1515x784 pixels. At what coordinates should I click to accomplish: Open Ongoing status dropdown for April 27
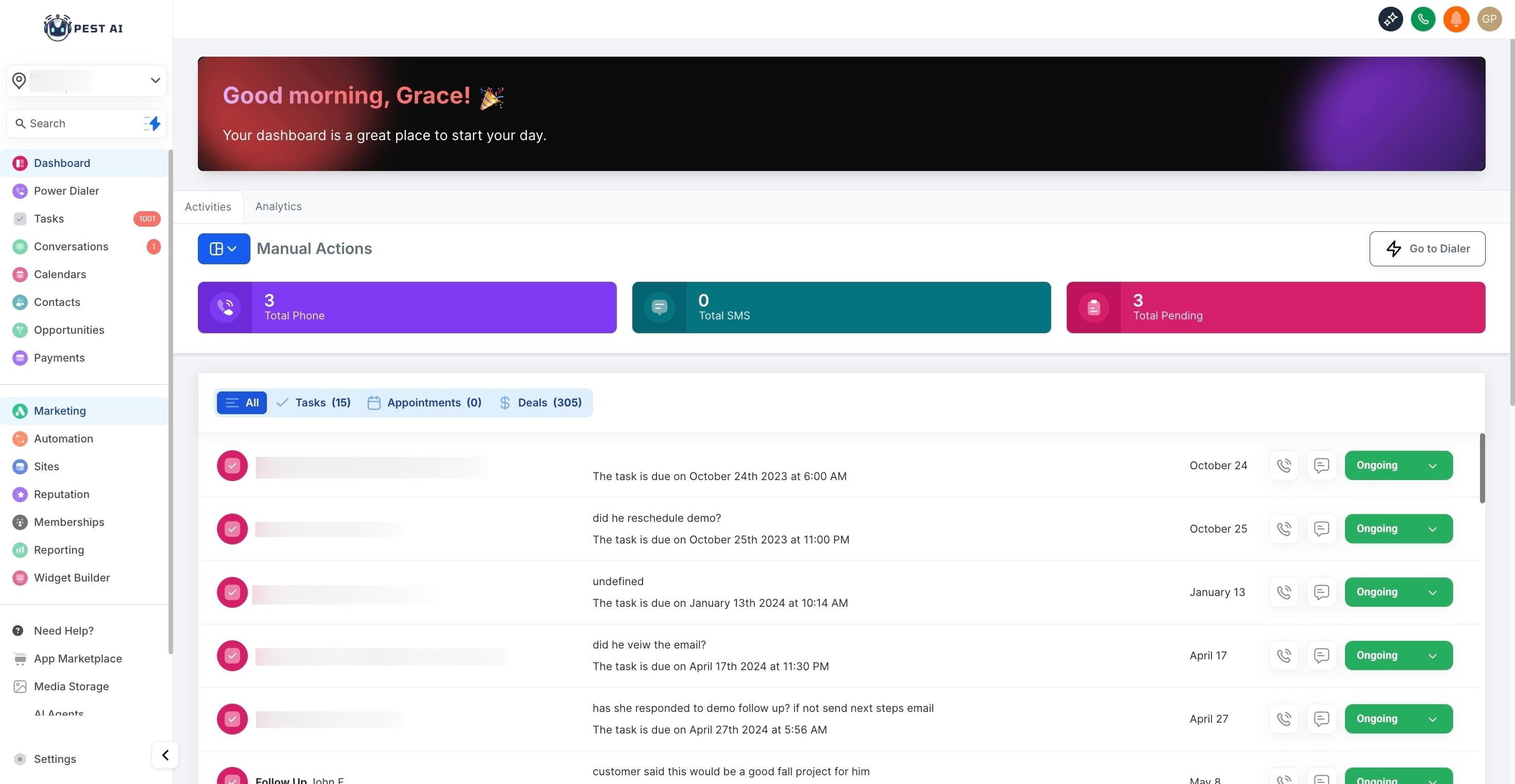click(1399, 719)
